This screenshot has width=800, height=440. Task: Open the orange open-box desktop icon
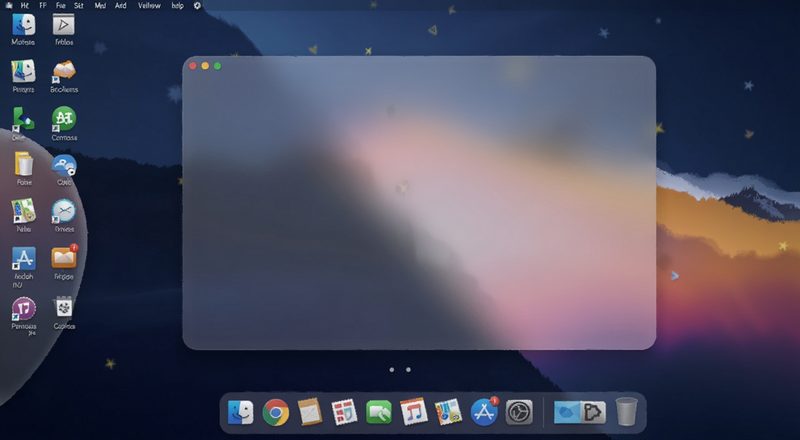(64, 71)
